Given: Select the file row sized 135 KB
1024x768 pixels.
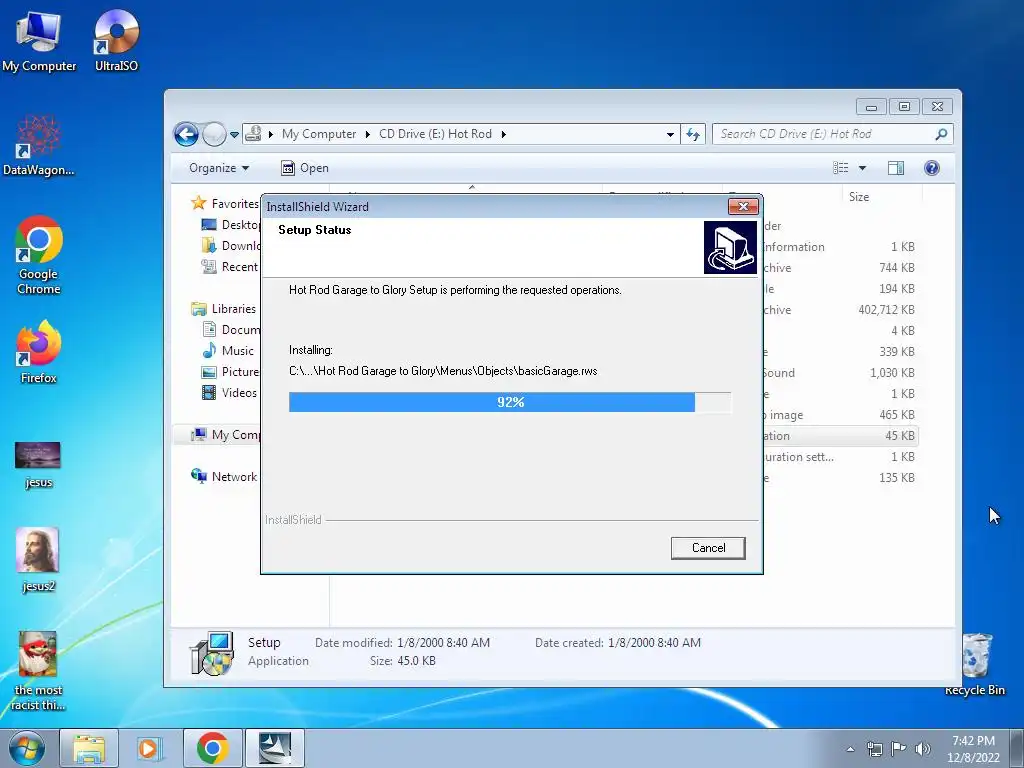Looking at the screenshot, I should coord(840,477).
